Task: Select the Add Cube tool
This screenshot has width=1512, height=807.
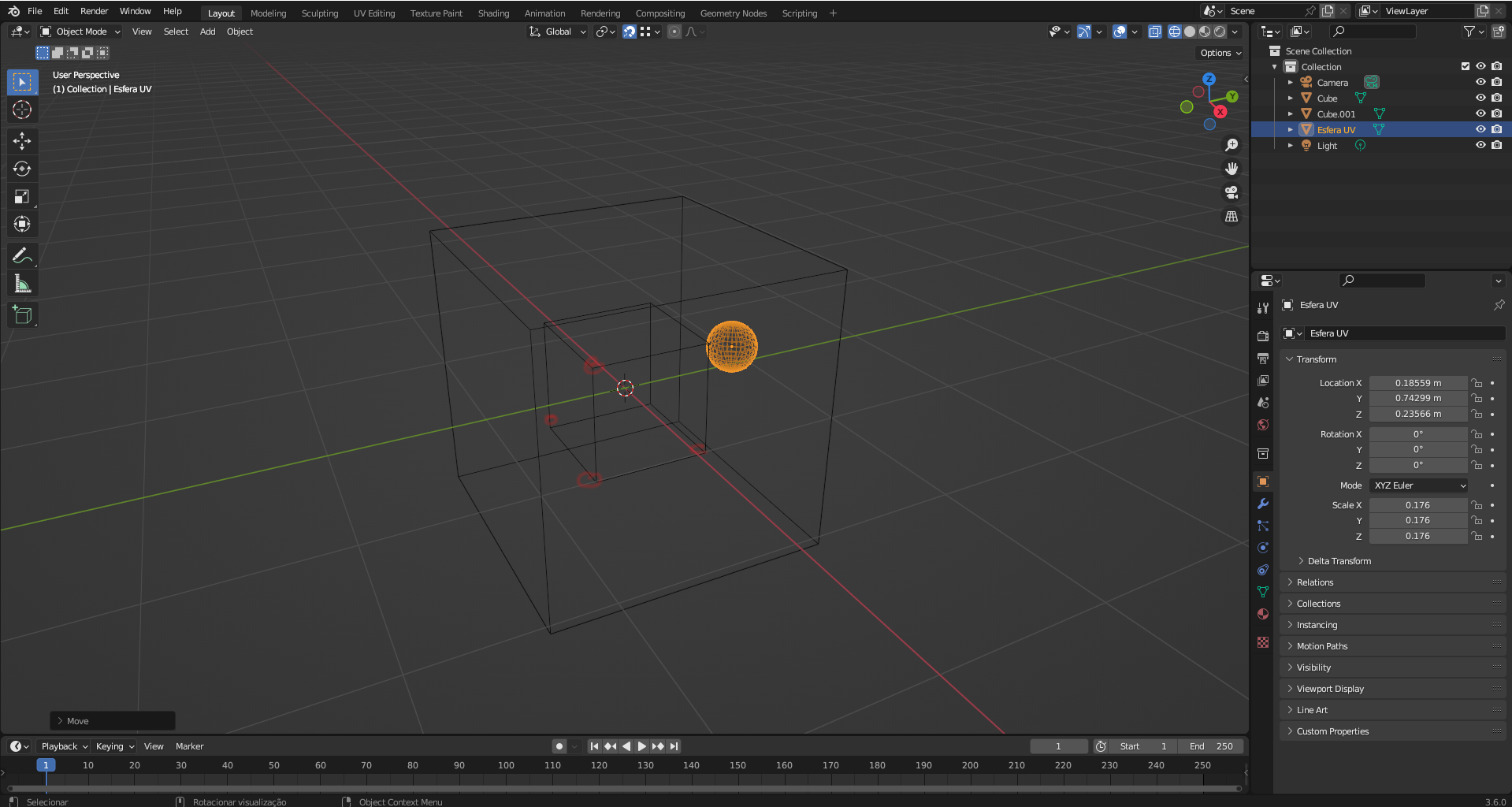Action: coord(22,314)
